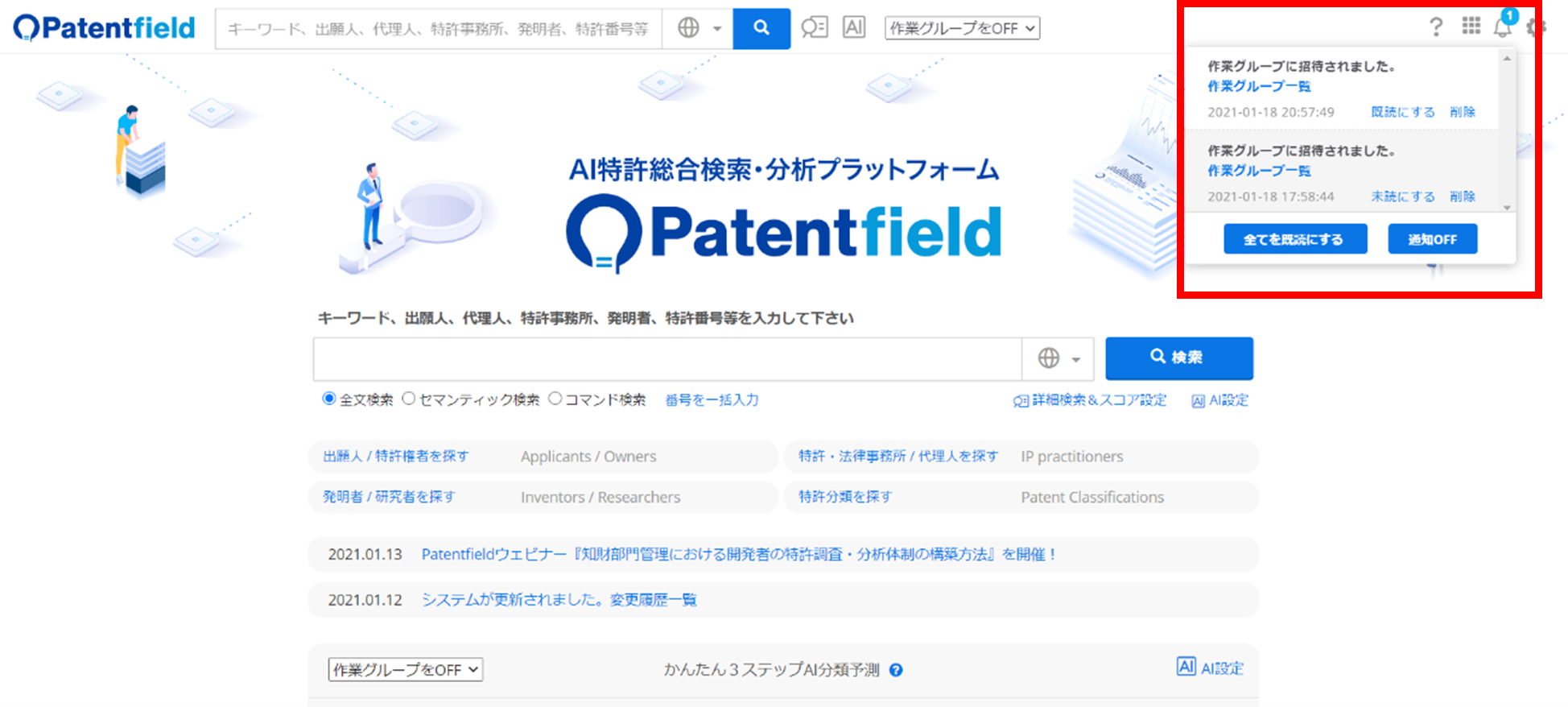Open the 2021.01.13 Patentfieldウェビナー news link
The image size is (1568, 707).
(739, 554)
